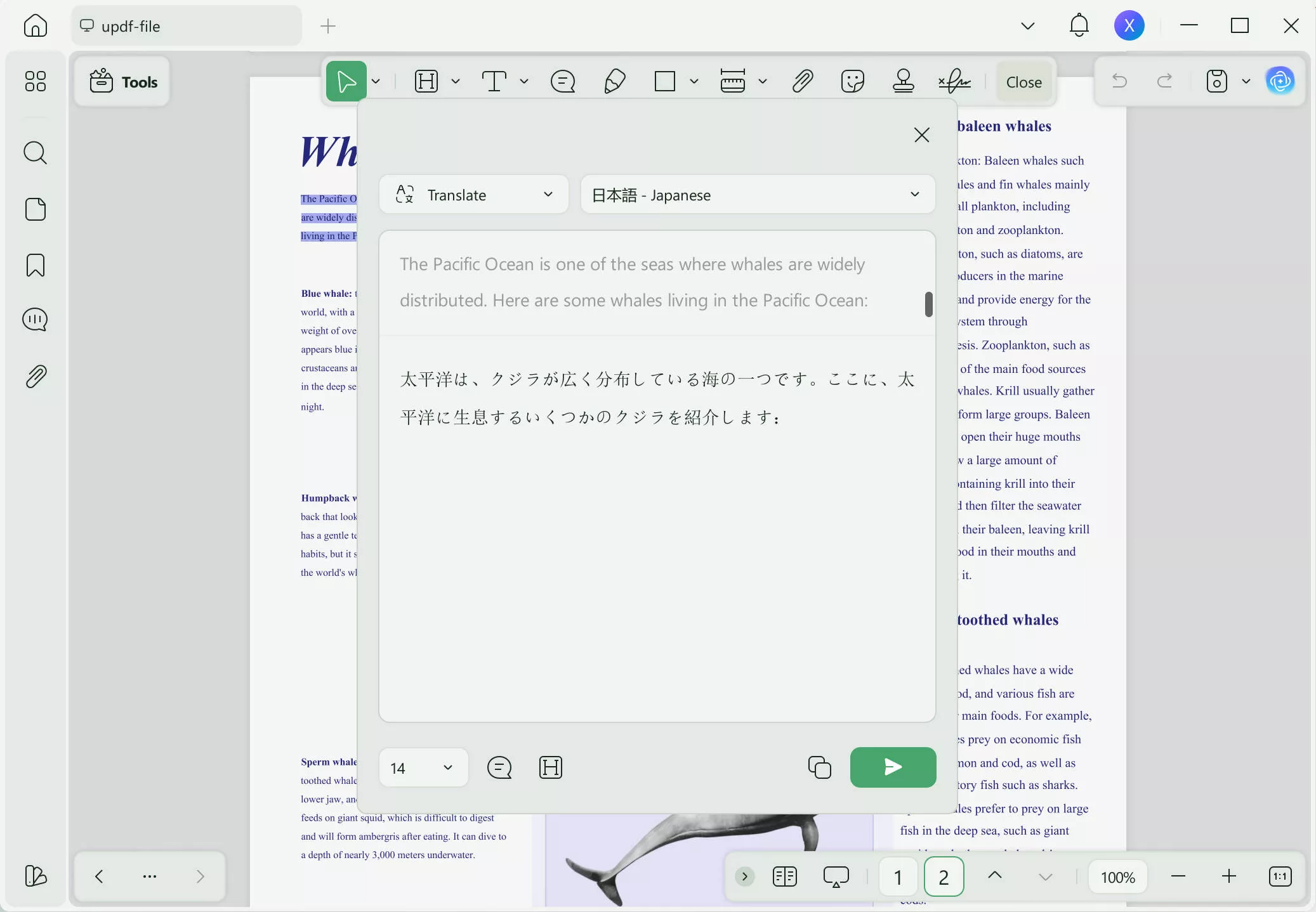Open the Tools menu in the sidebar
Viewport: 1316px width, 912px height.
point(122,81)
